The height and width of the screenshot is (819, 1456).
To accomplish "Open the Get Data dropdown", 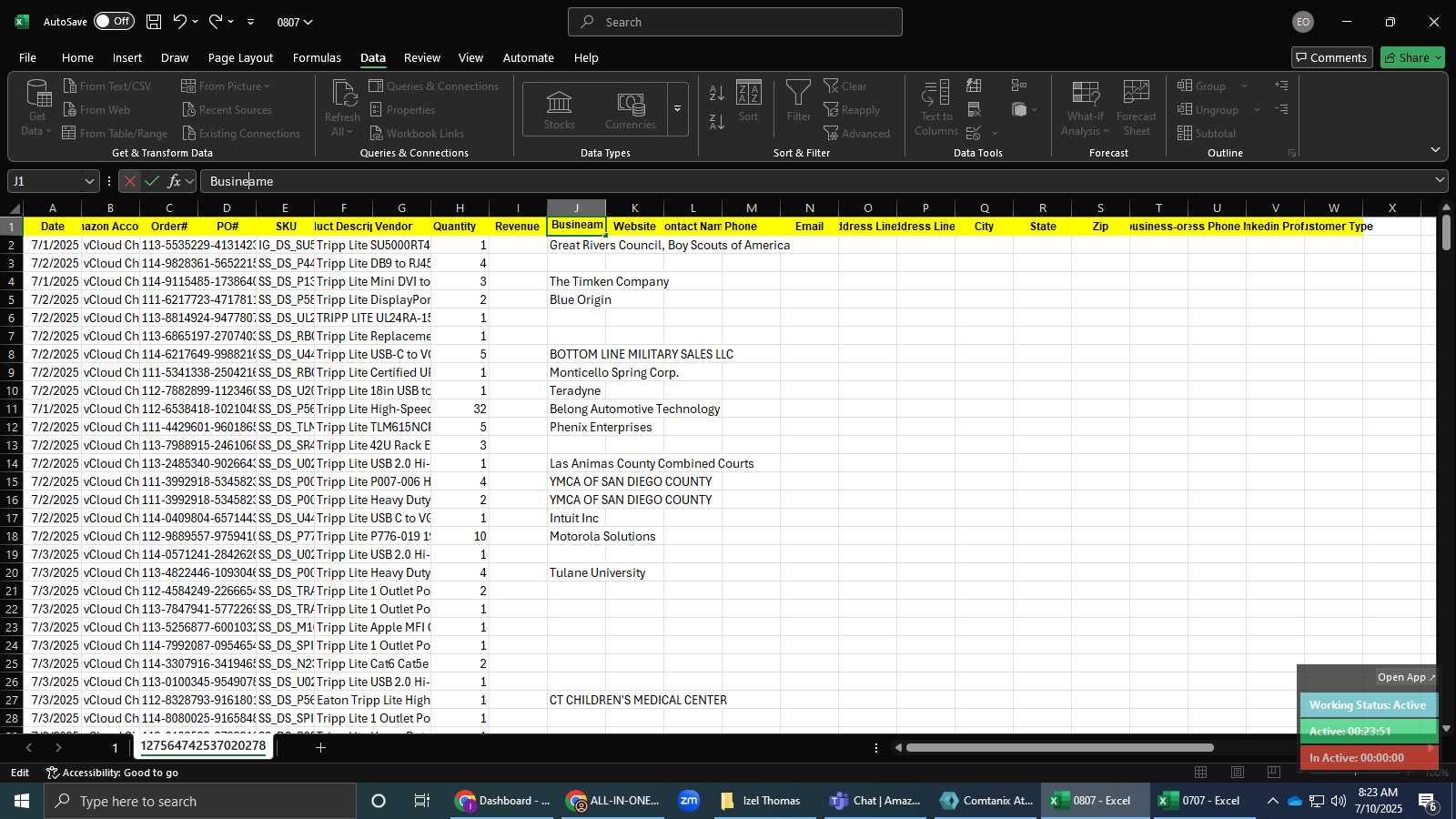I will click(x=37, y=108).
